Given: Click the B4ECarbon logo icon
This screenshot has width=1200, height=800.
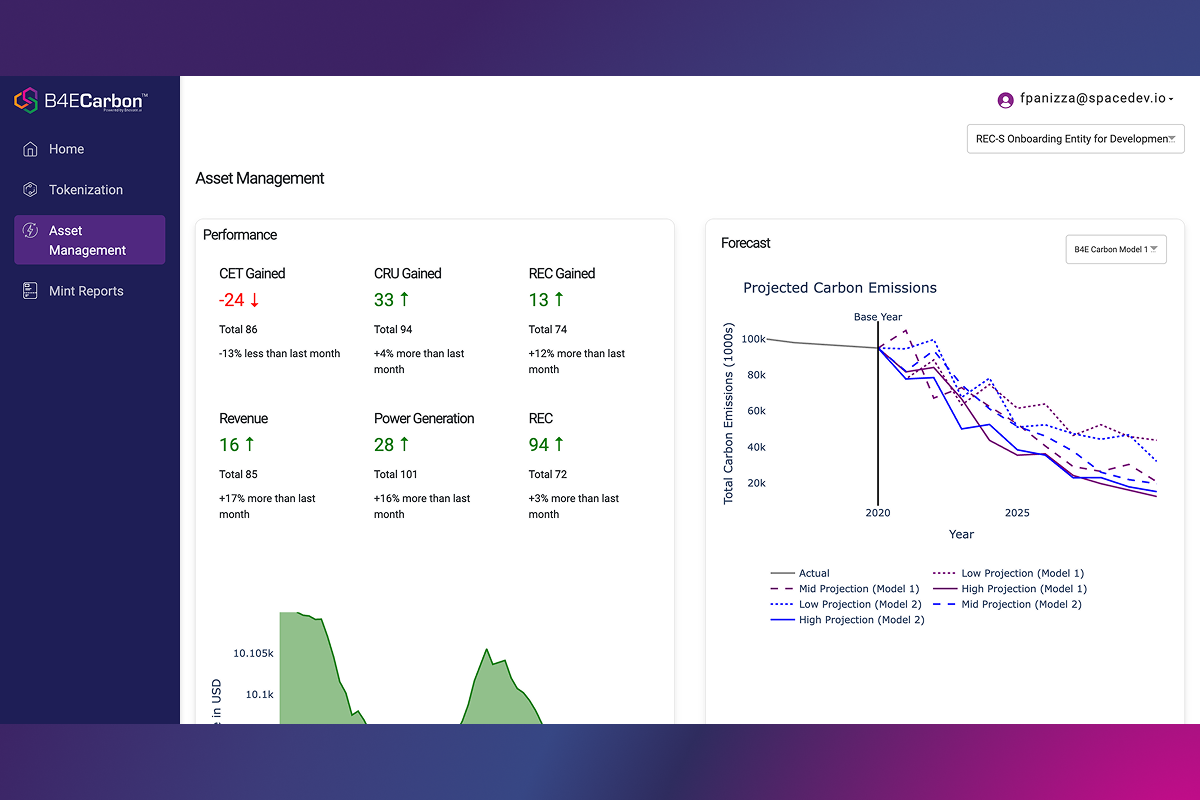Looking at the screenshot, I should 26,100.
